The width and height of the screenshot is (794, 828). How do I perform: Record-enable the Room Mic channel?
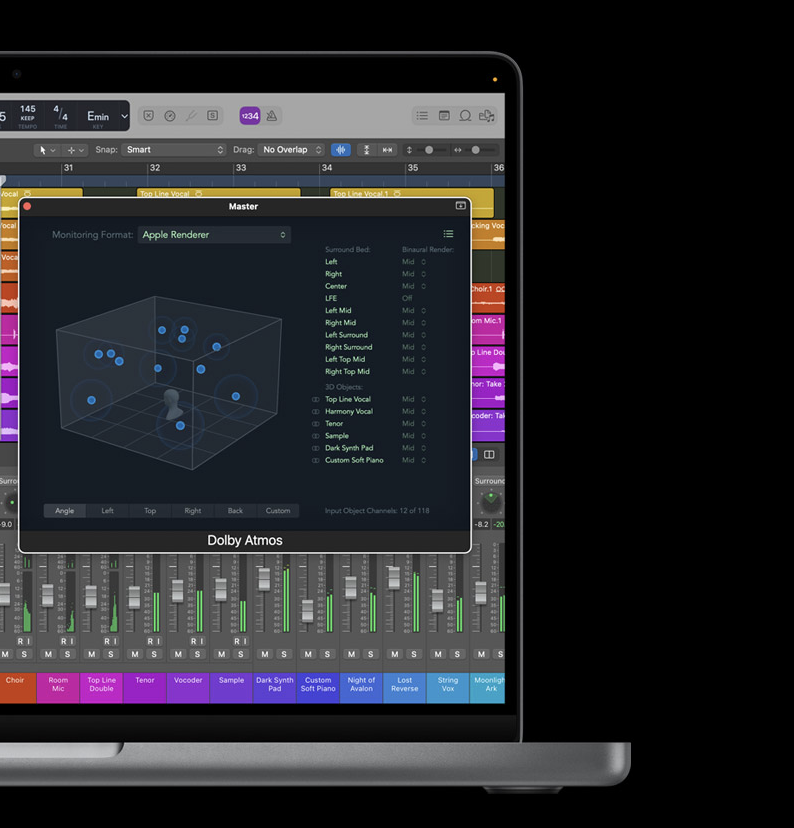pyautogui.click(x=63, y=641)
